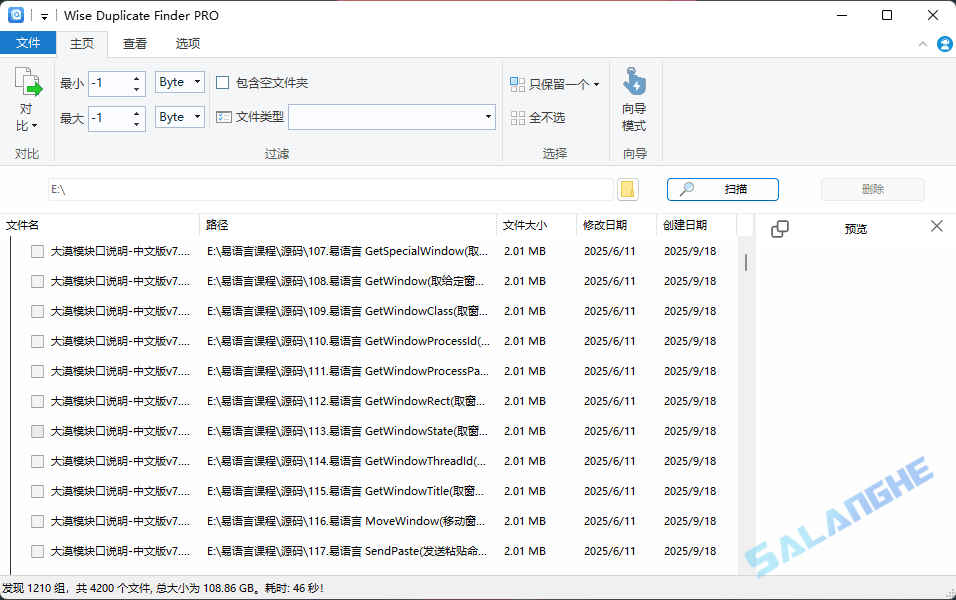Check the last visible duplicate file row

(x=35, y=551)
